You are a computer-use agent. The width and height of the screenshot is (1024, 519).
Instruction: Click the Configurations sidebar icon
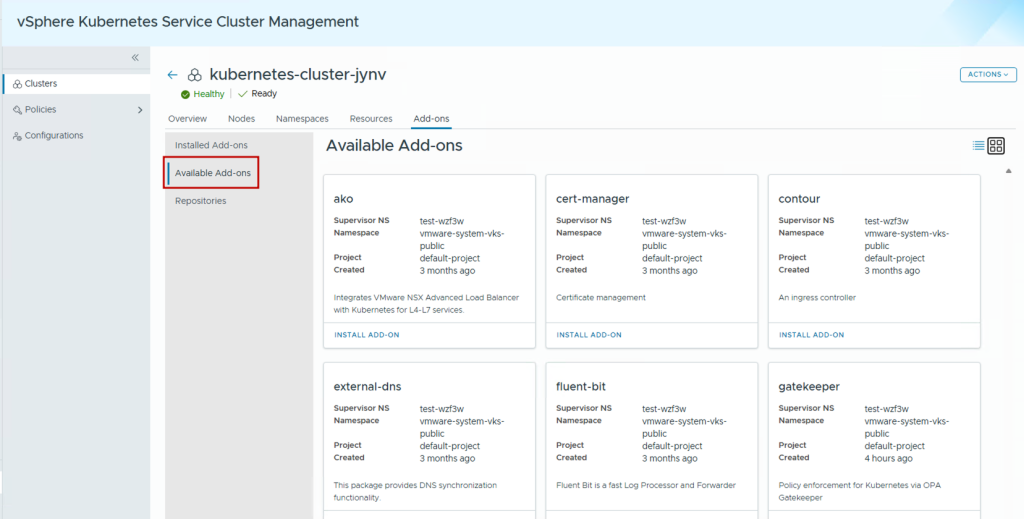tap(18, 136)
